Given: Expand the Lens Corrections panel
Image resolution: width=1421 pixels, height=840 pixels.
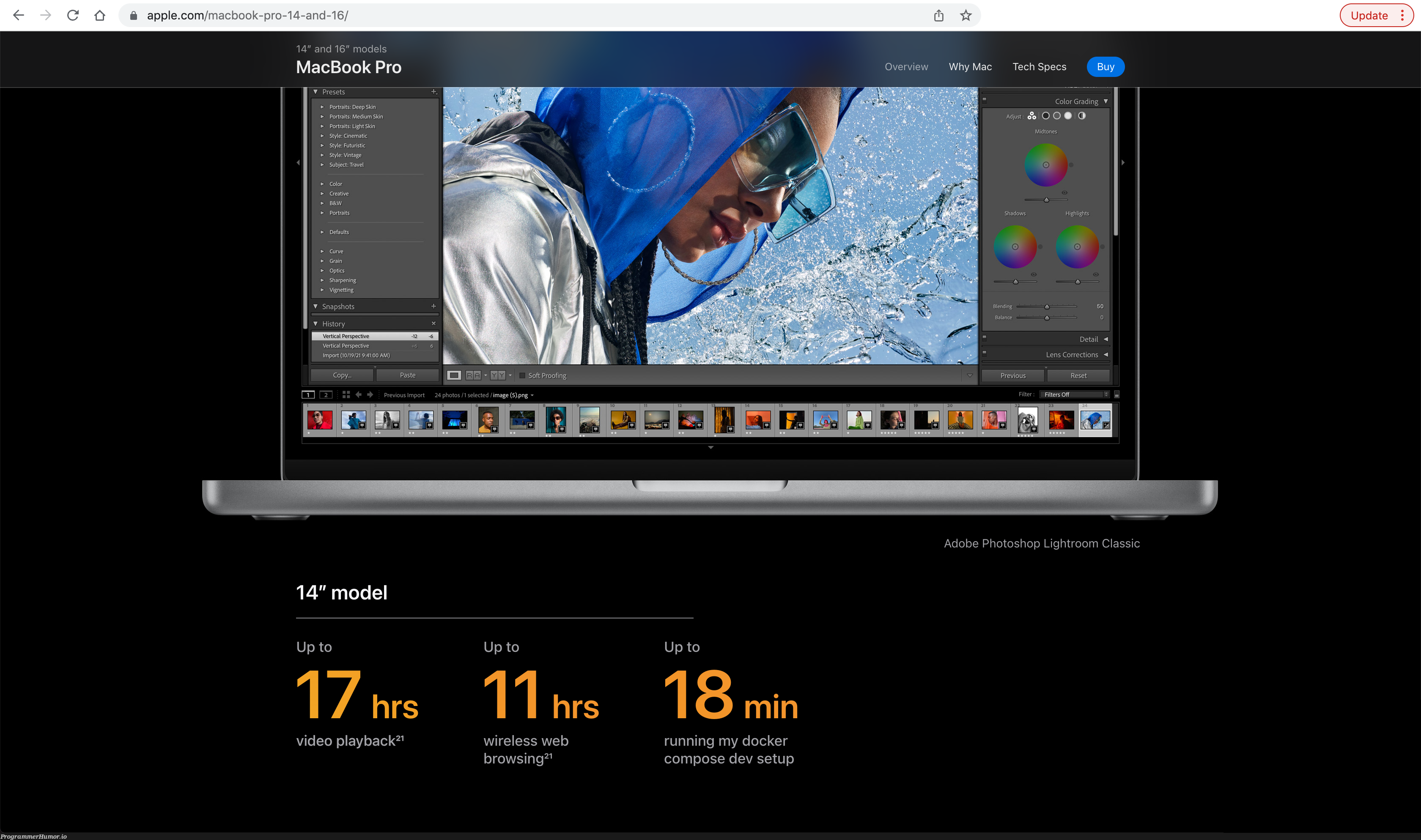Looking at the screenshot, I should tap(1106, 354).
